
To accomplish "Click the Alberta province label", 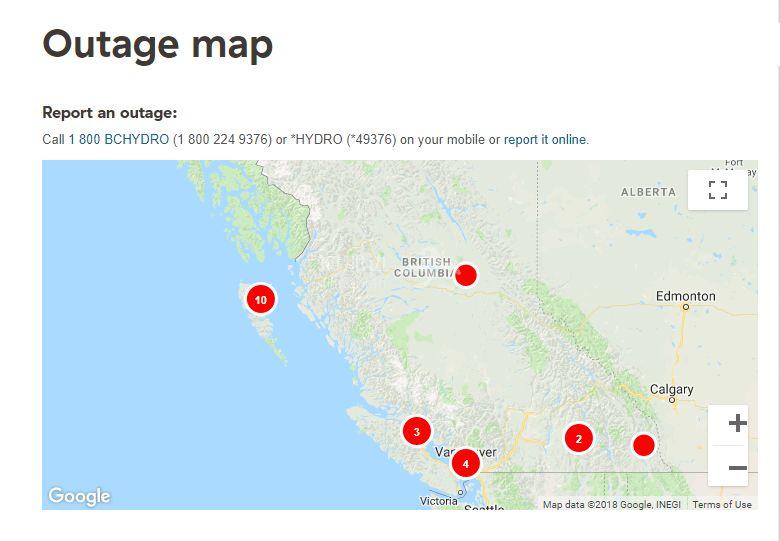I will click(648, 192).
